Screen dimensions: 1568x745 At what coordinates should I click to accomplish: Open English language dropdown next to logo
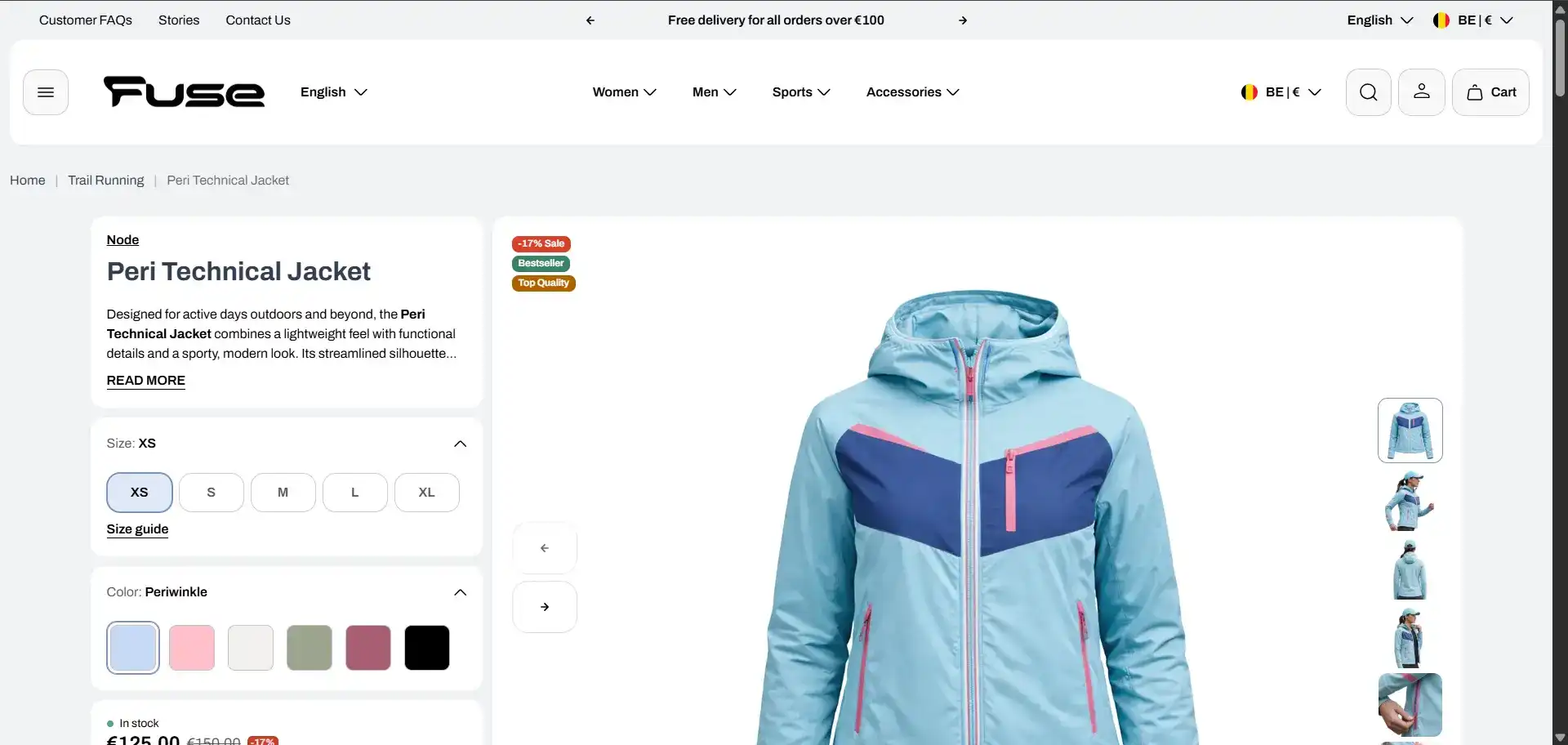point(334,92)
